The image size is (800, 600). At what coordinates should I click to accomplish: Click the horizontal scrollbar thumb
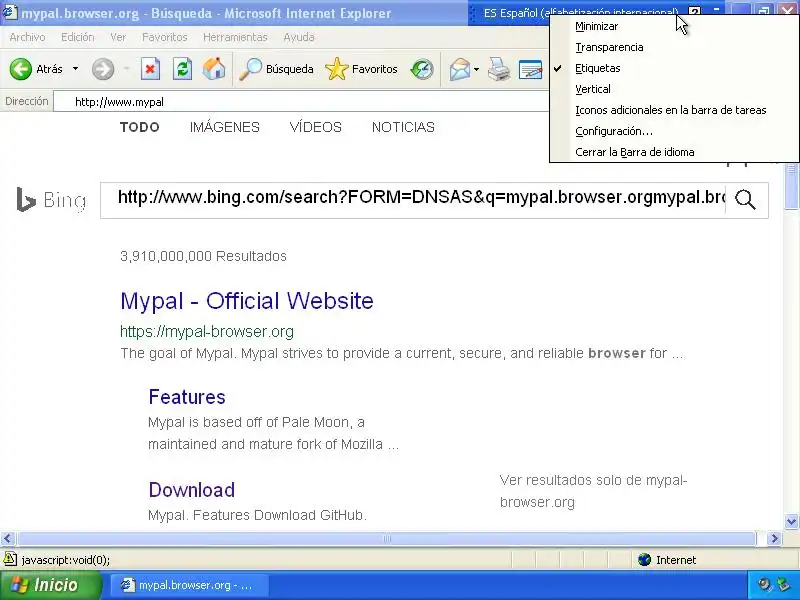[386, 538]
